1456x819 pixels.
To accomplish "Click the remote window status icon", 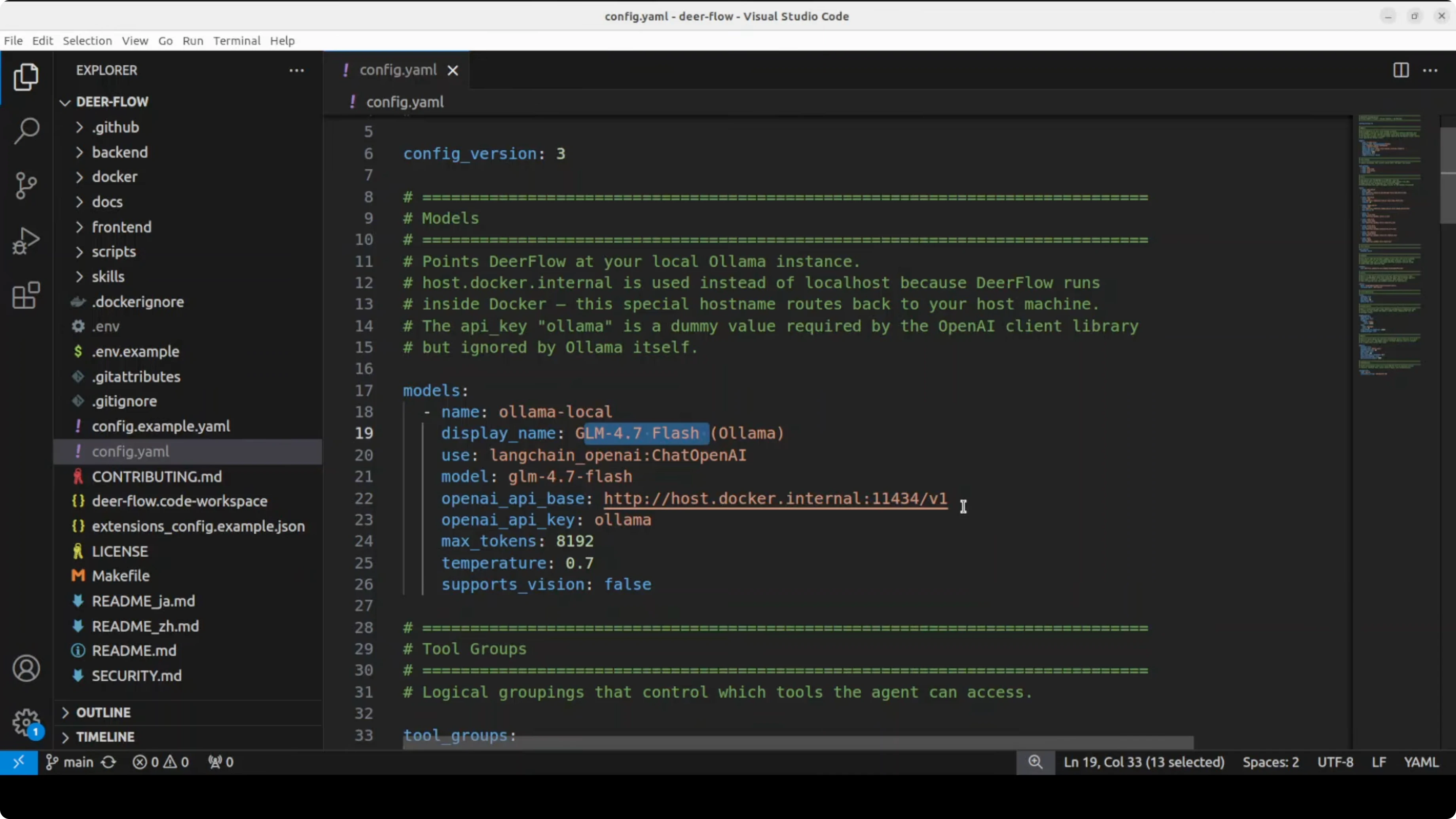I will [x=19, y=762].
